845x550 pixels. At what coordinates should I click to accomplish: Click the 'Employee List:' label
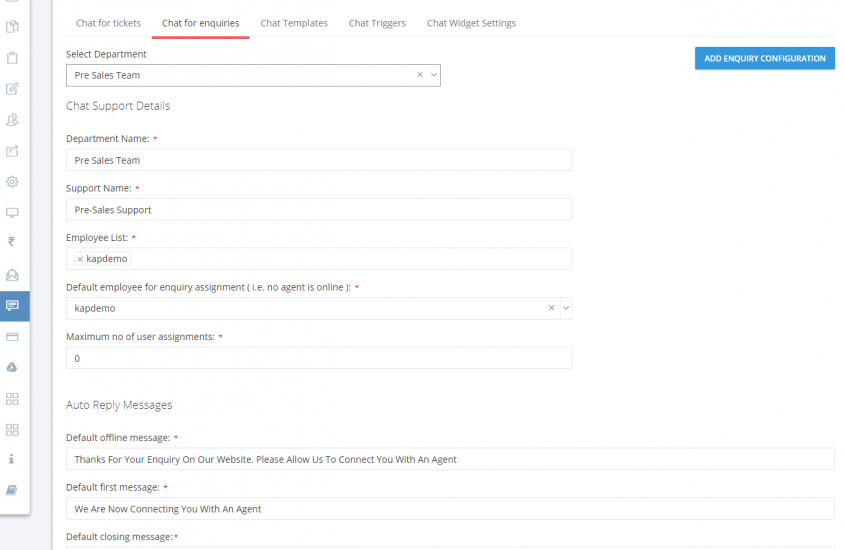[x=97, y=238]
